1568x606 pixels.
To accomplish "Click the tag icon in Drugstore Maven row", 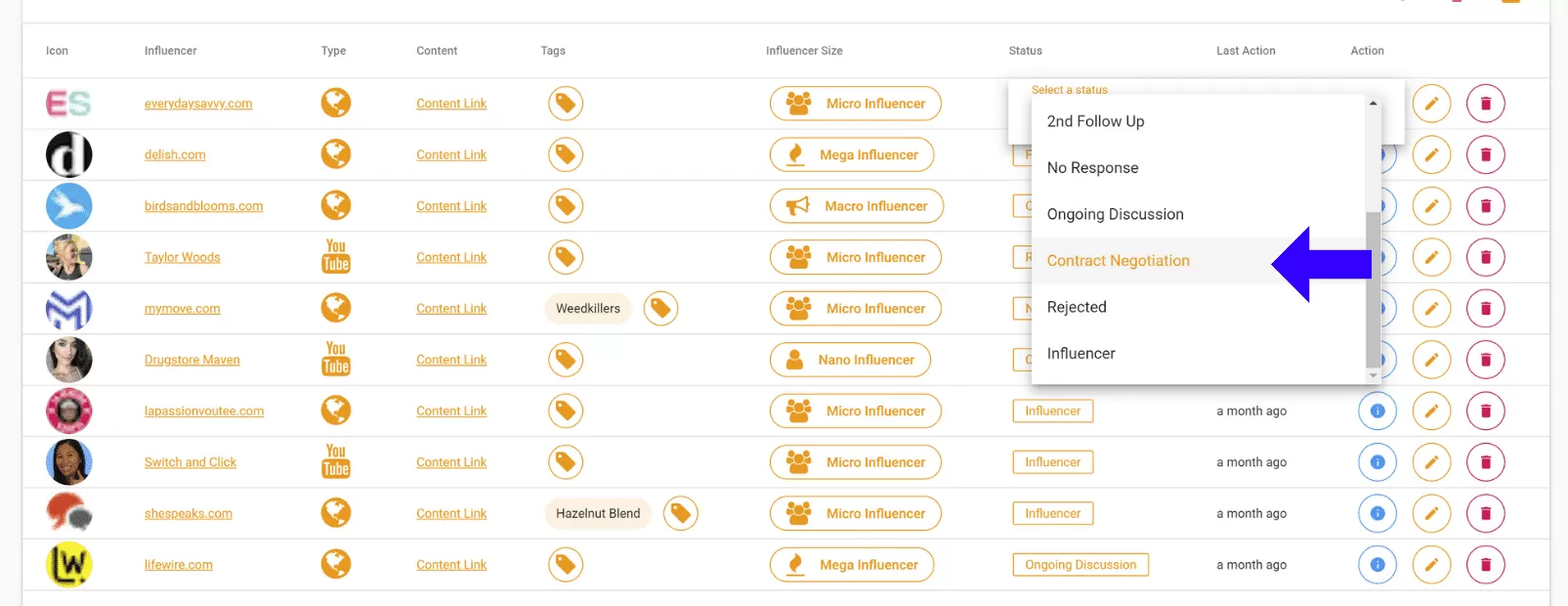I will pyautogui.click(x=566, y=360).
